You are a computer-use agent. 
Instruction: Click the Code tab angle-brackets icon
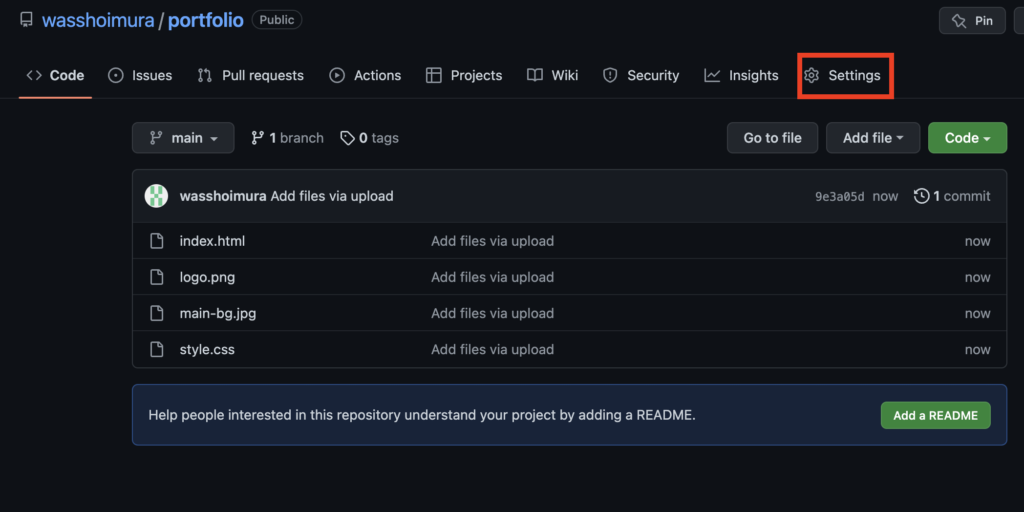(34, 76)
